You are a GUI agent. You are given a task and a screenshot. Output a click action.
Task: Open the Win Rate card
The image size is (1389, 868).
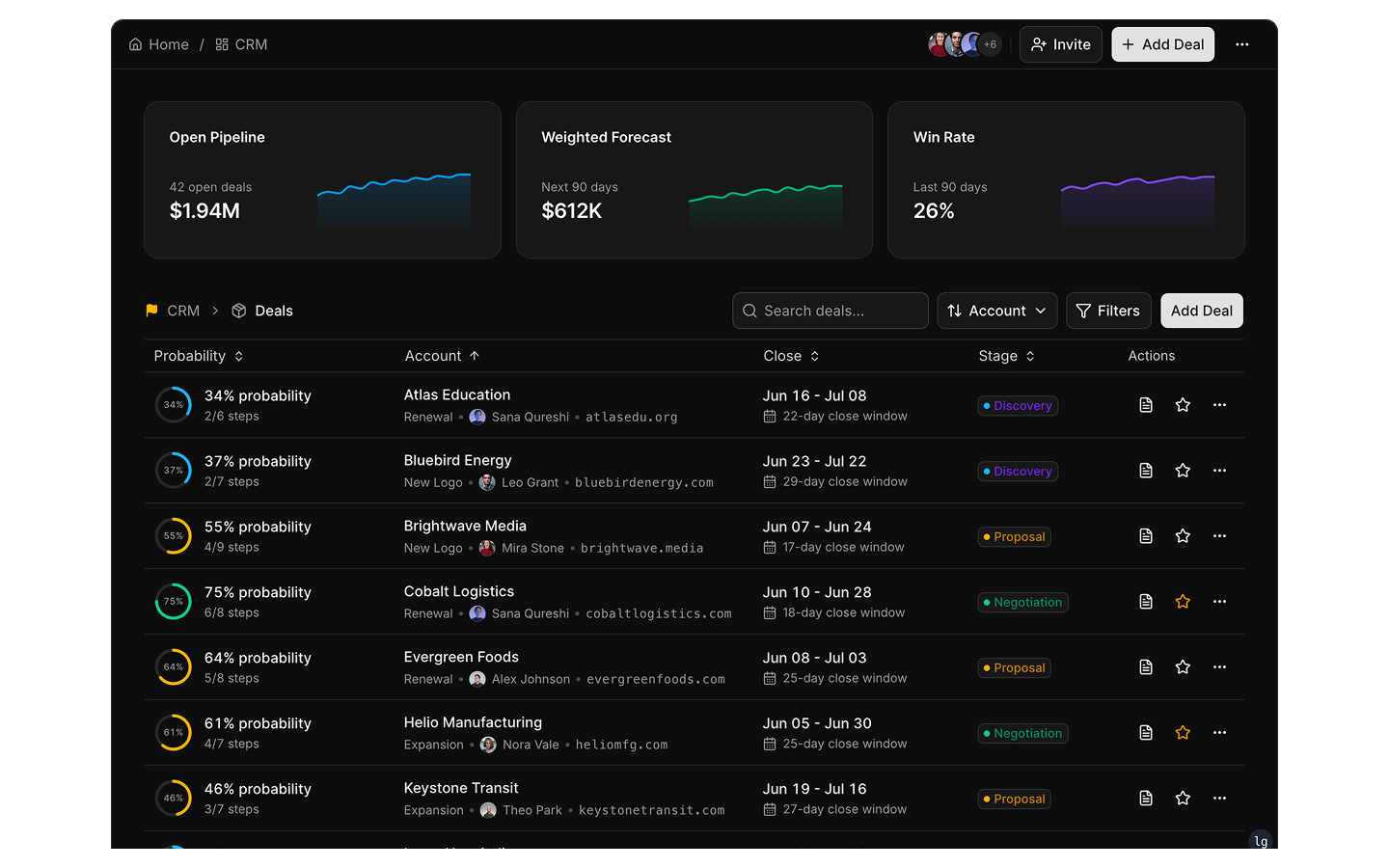click(1066, 180)
